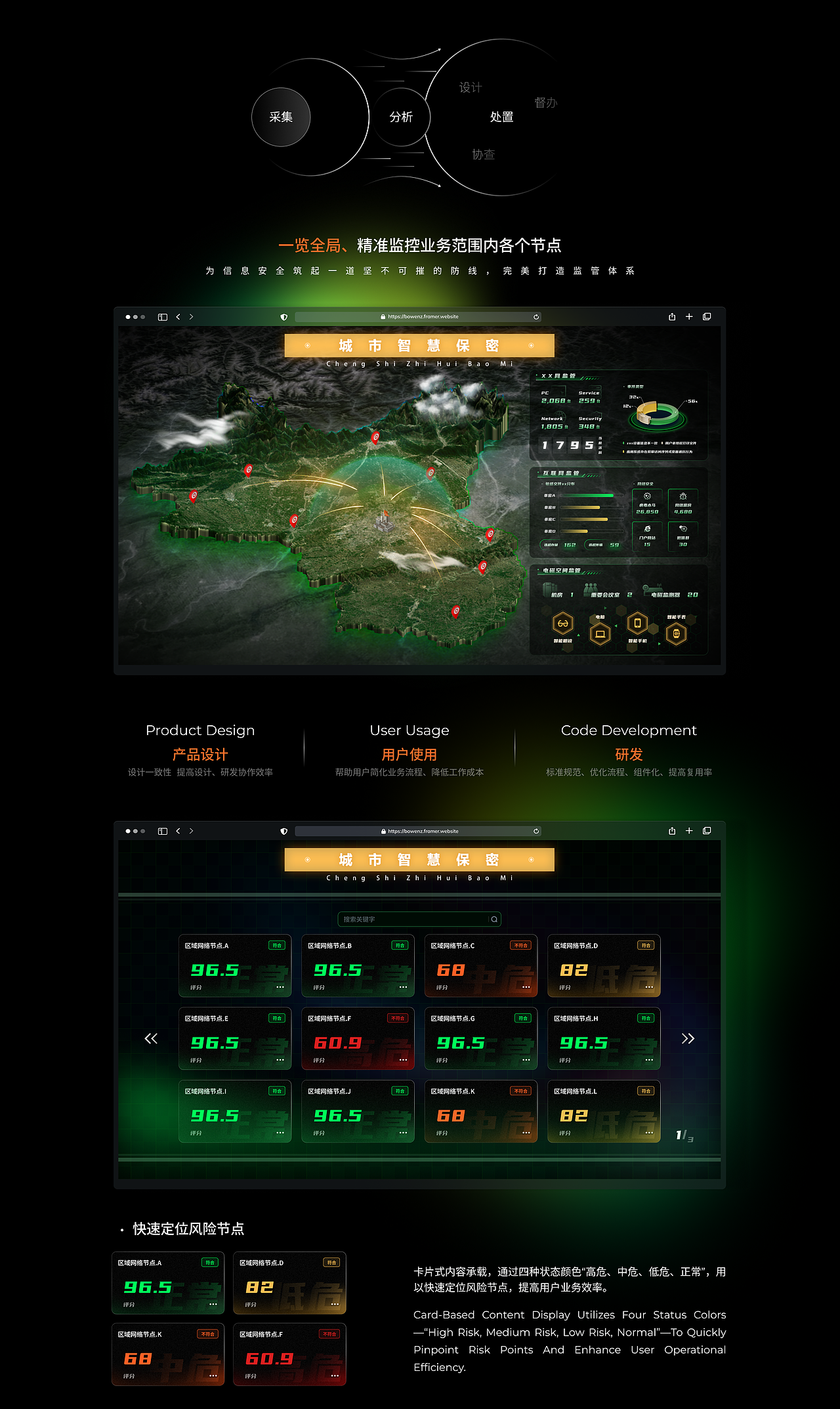
Task: Open more options on 区域网络节点.G card
Action: (526, 1060)
